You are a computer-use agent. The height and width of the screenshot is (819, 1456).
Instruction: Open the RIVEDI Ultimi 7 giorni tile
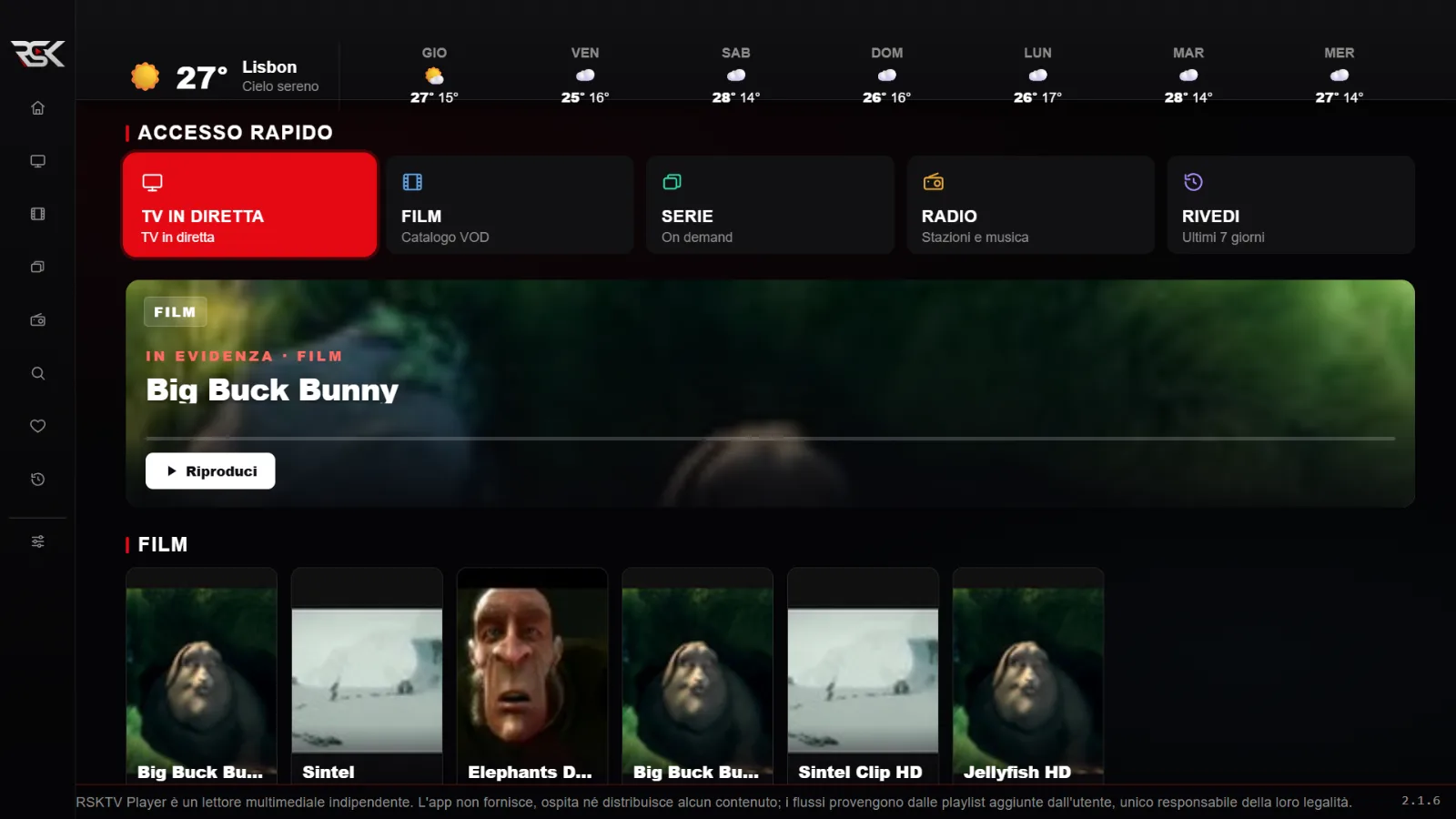pos(1290,205)
